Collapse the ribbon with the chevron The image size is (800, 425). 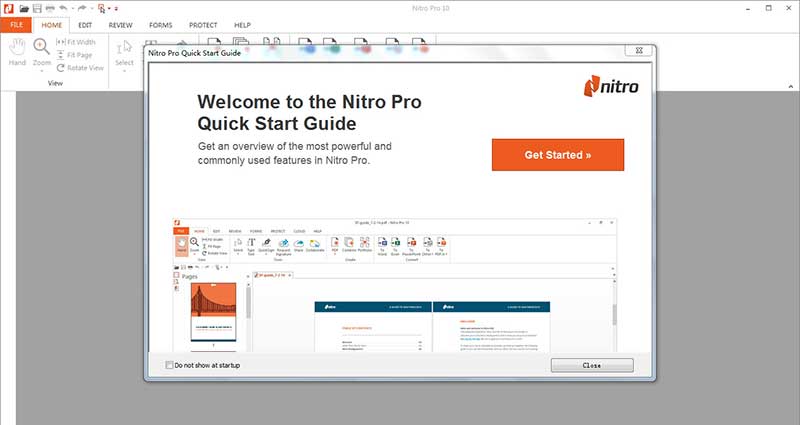click(x=791, y=86)
